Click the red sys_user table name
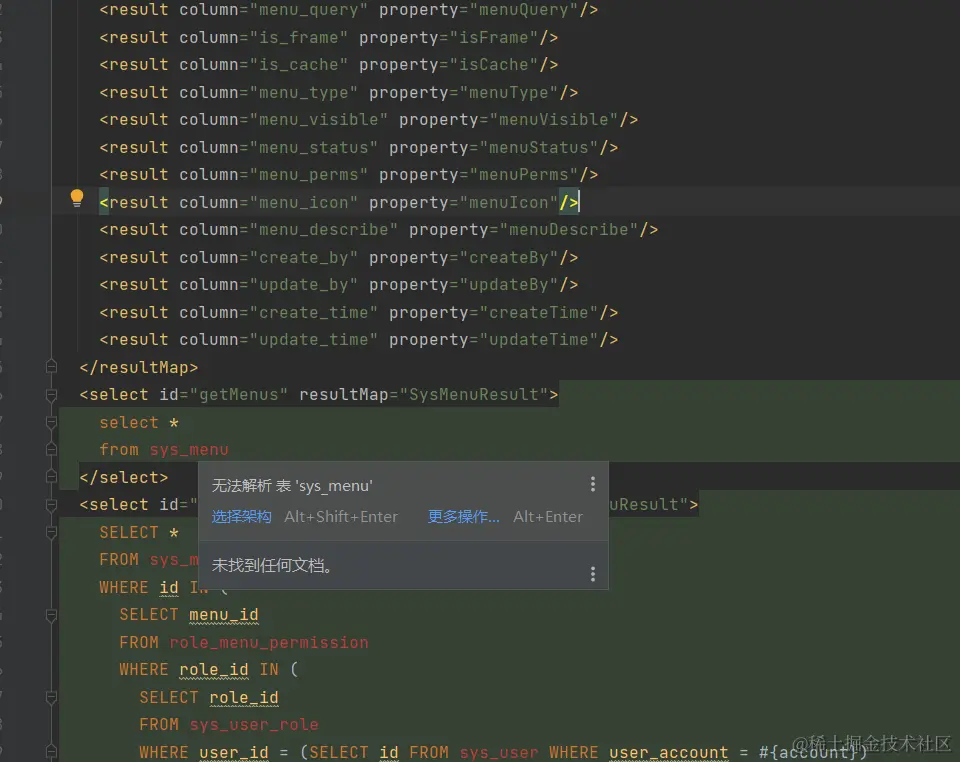Viewport: 960px width, 762px height. 499,752
